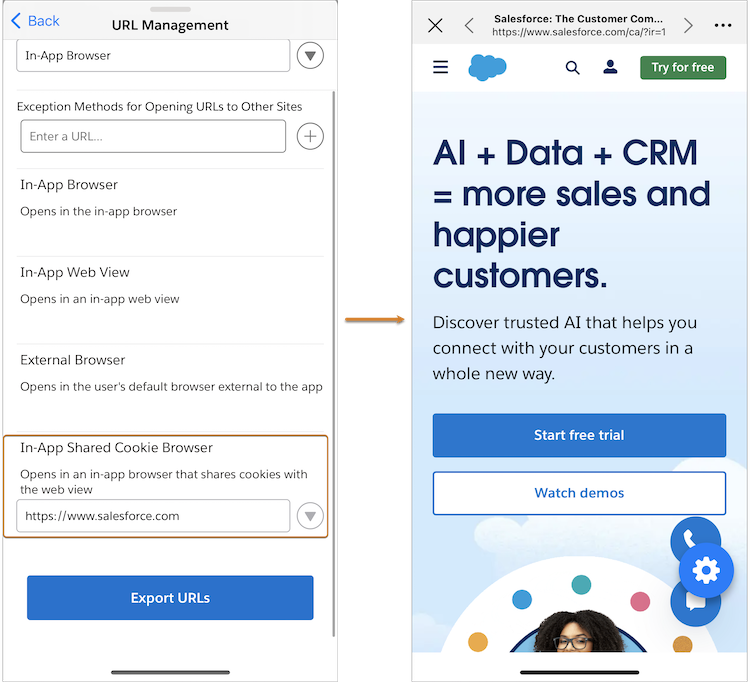The width and height of the screenshot is (750, 682).
Task: Navigate forward in the in-app browser
Action: (x=688, y=25)
